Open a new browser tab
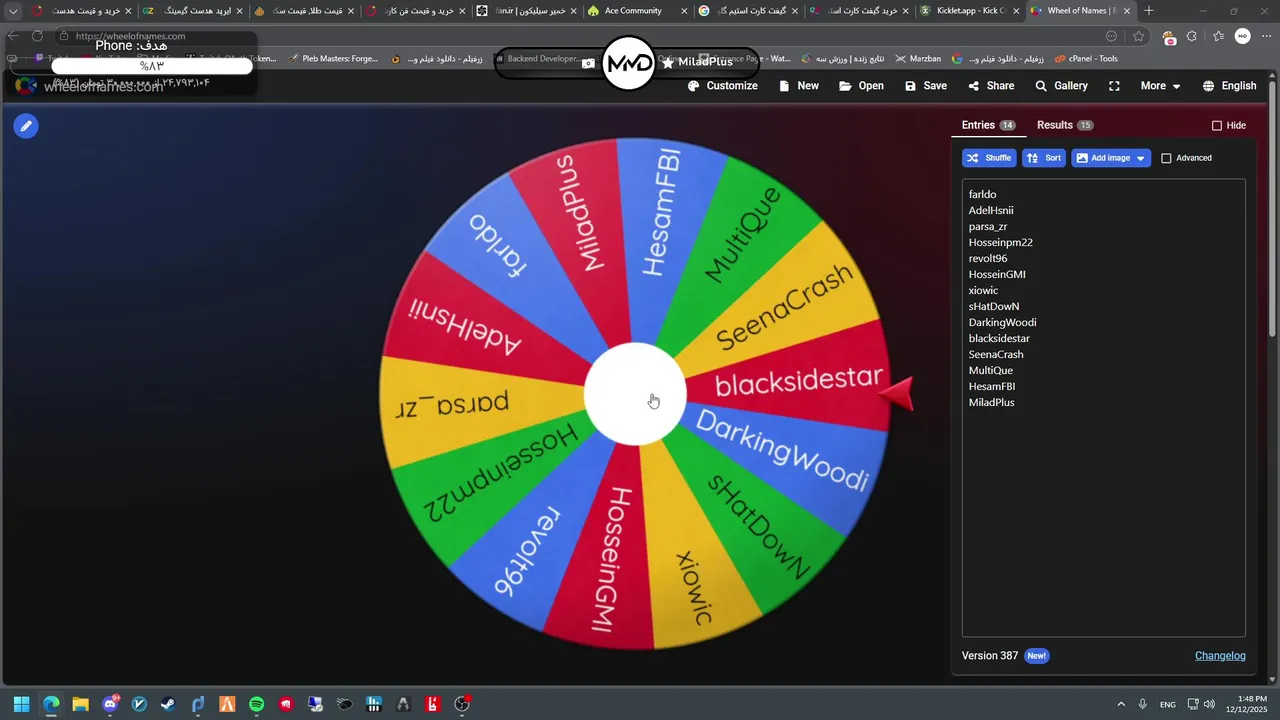The width and height of the screenshot is (1280, 720). tap(1149, 11)
